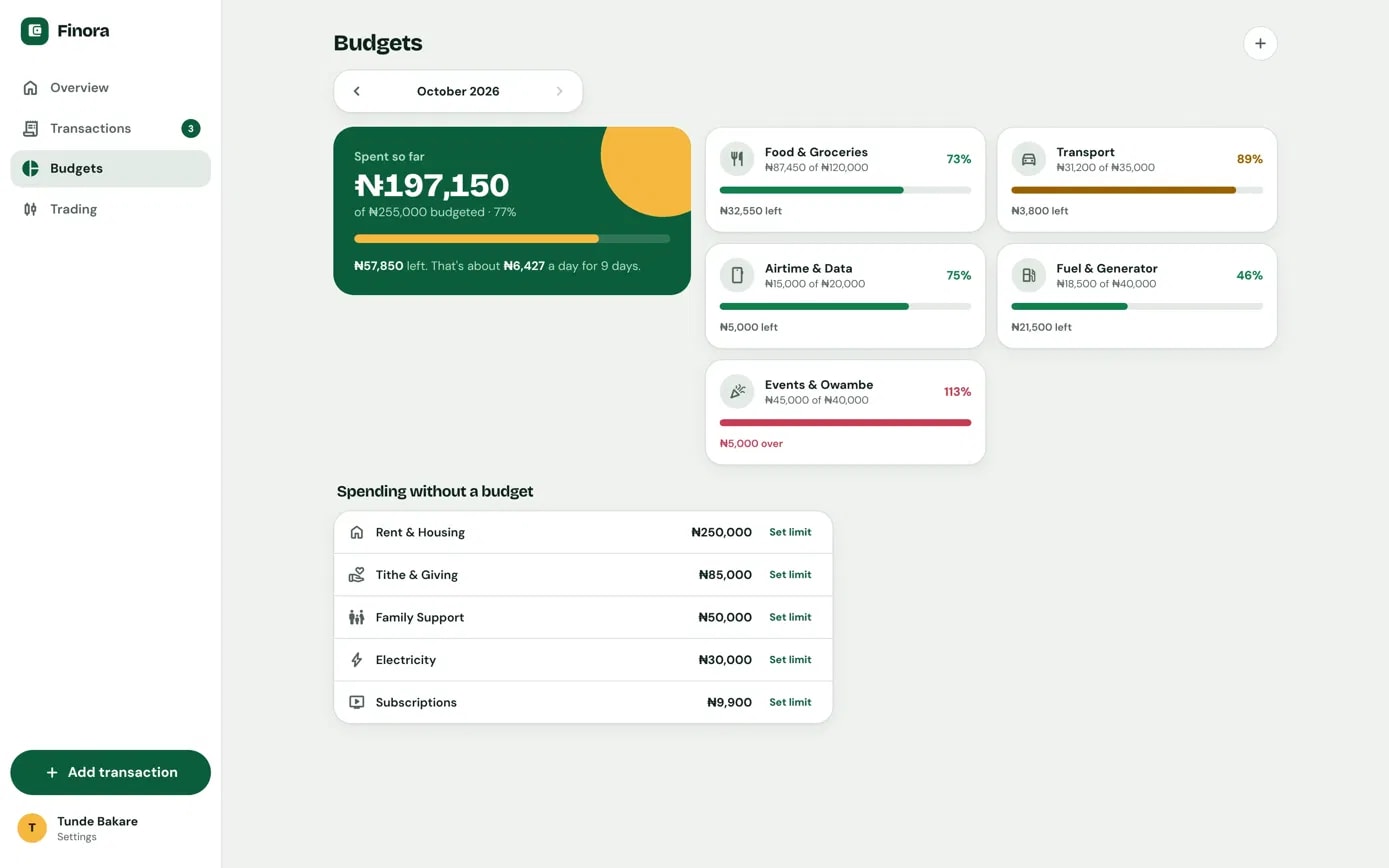Click the Budgets pie chart icon
Image resolution: width=1389 pixels, height=868 pixels.
point(31,169)
